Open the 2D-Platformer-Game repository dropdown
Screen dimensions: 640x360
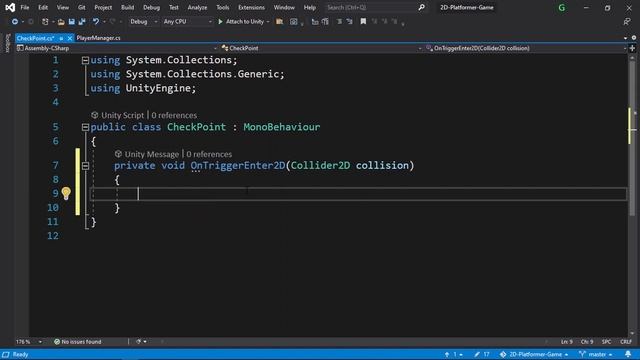(534, 354)
